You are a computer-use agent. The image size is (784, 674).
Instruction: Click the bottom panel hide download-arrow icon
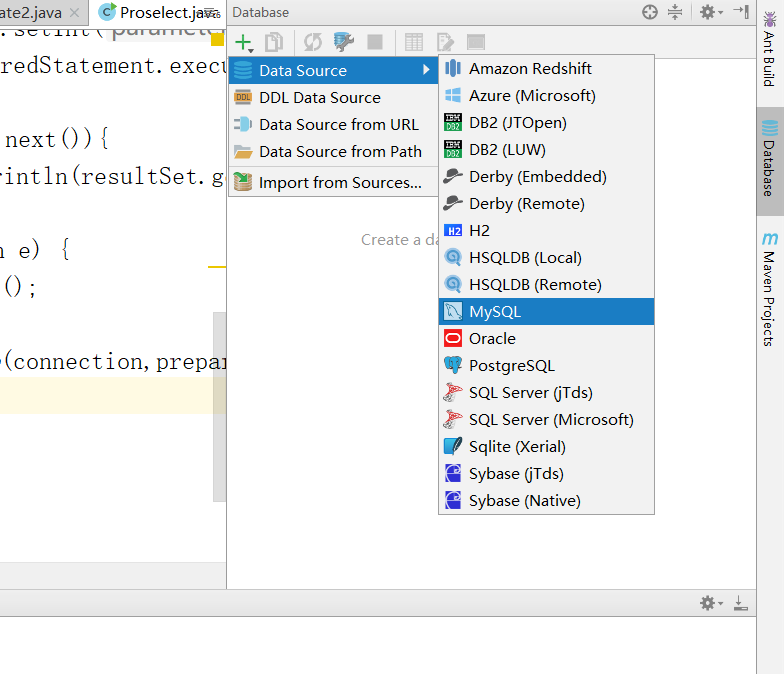pyautogui.click(x=740, y=603)
